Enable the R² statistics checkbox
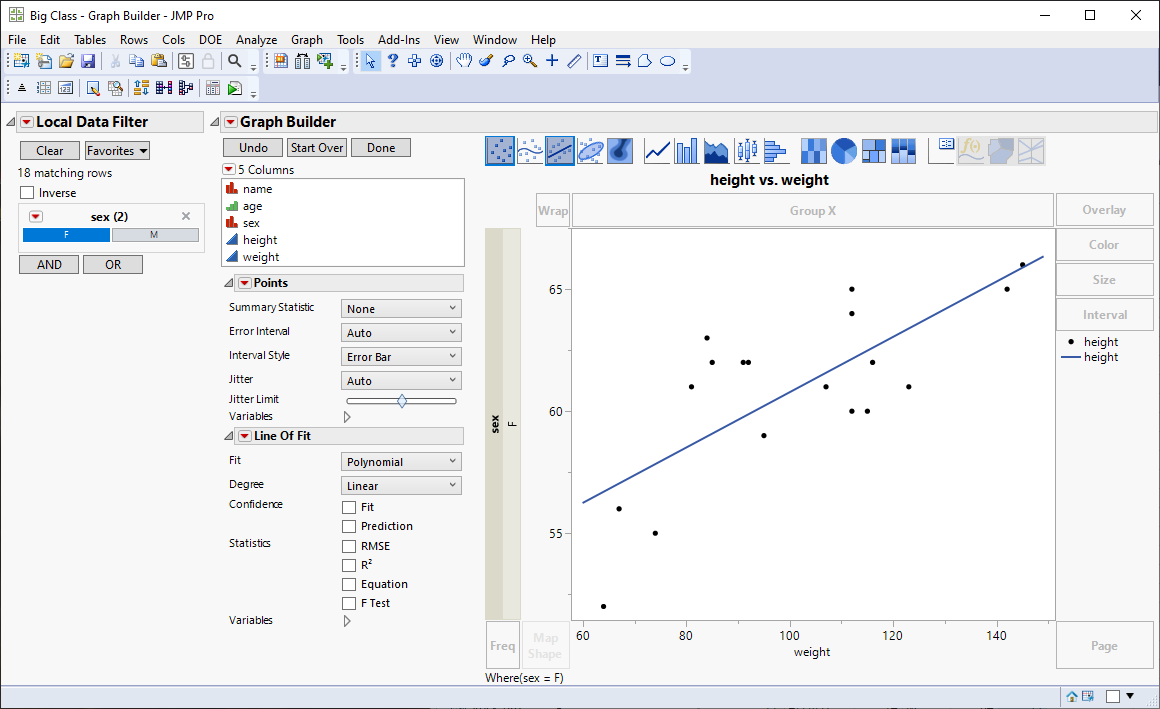This screenshot has height=709, width=1160. click(349, 566)
